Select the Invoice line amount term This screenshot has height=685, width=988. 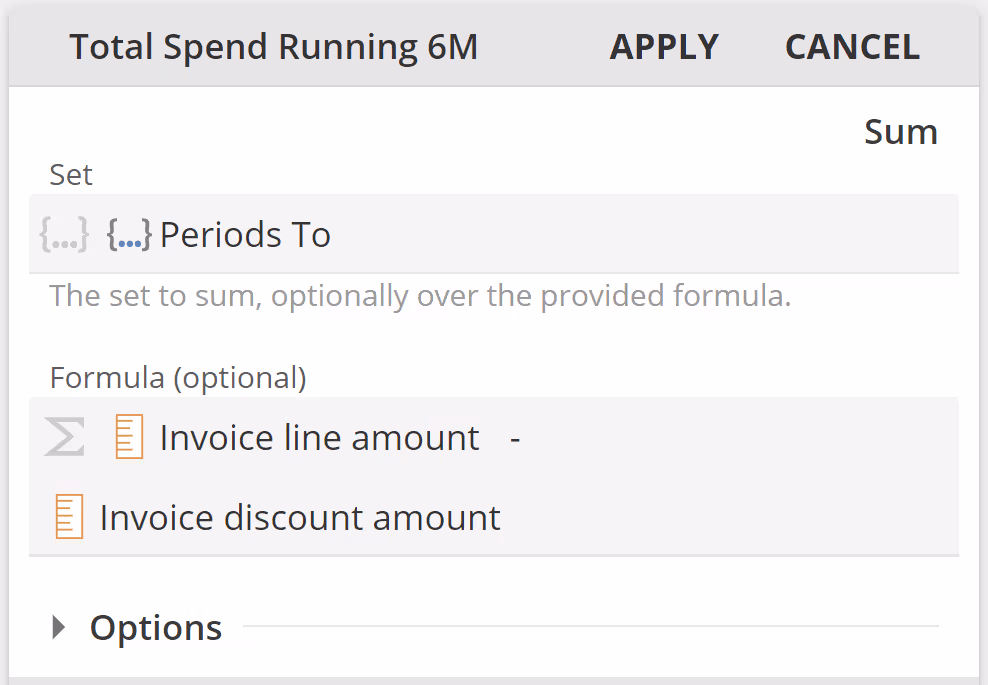click(319, 438)
